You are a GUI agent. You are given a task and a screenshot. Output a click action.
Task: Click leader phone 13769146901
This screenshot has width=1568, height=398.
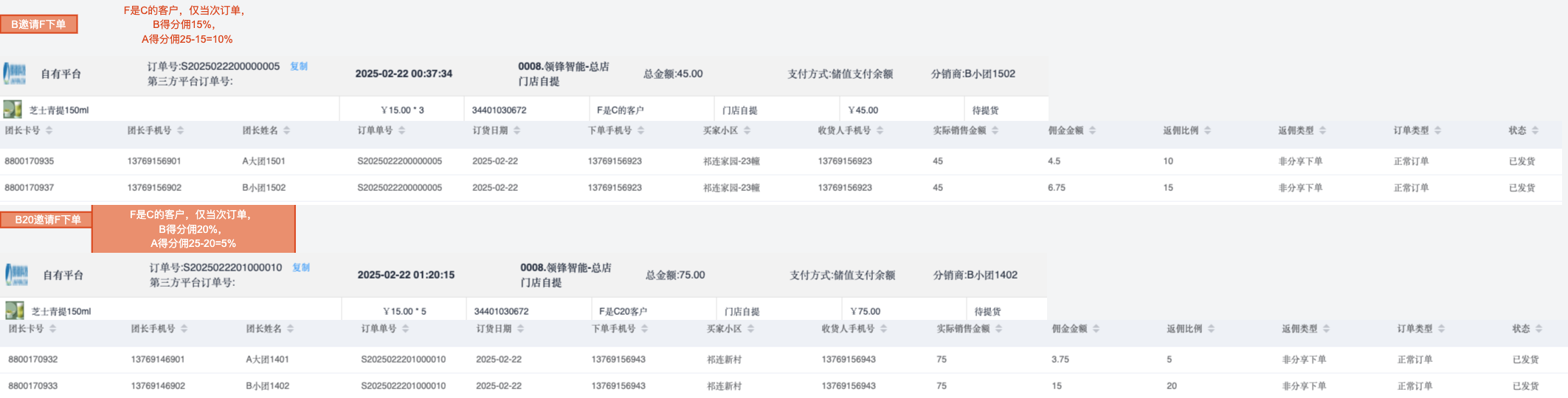158,360
